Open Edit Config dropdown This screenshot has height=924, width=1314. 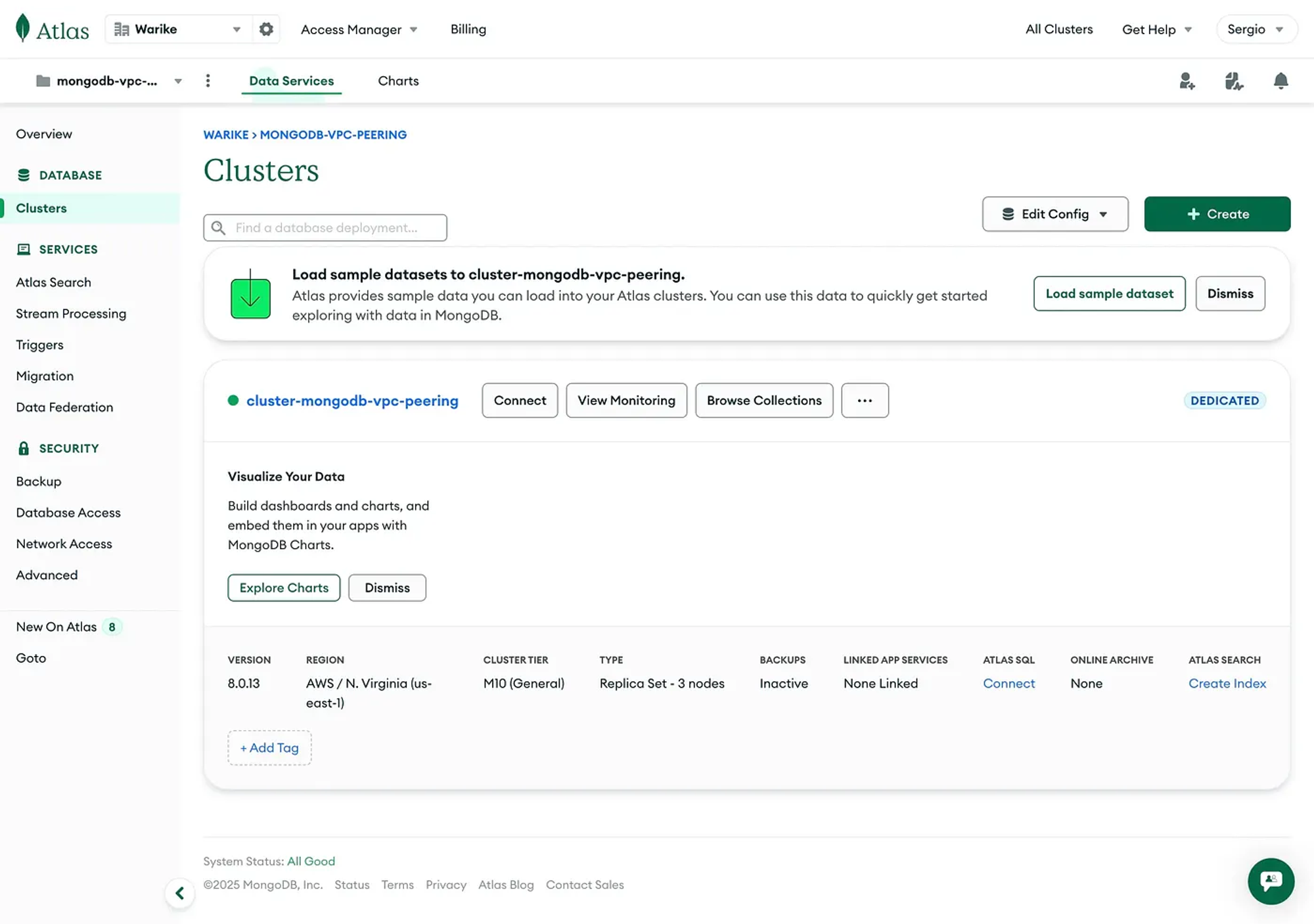click(x=1054, y=214)
